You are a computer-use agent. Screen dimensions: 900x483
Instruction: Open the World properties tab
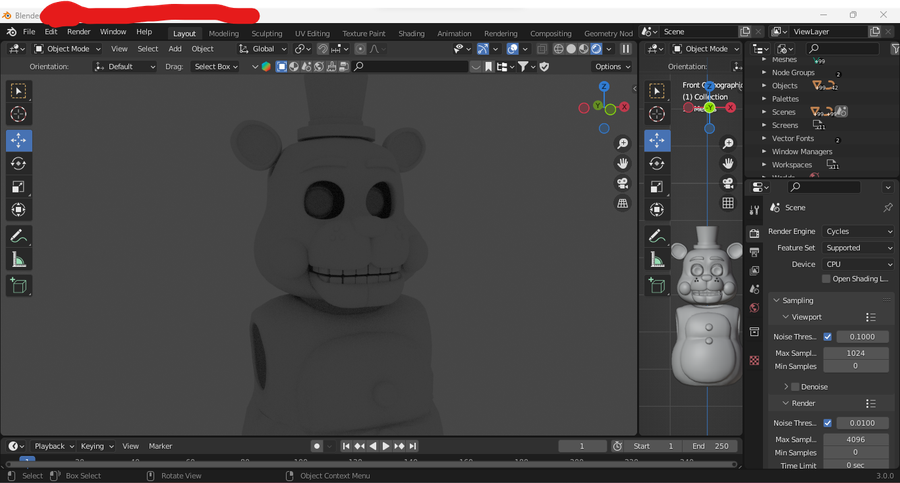pos(754,308)
